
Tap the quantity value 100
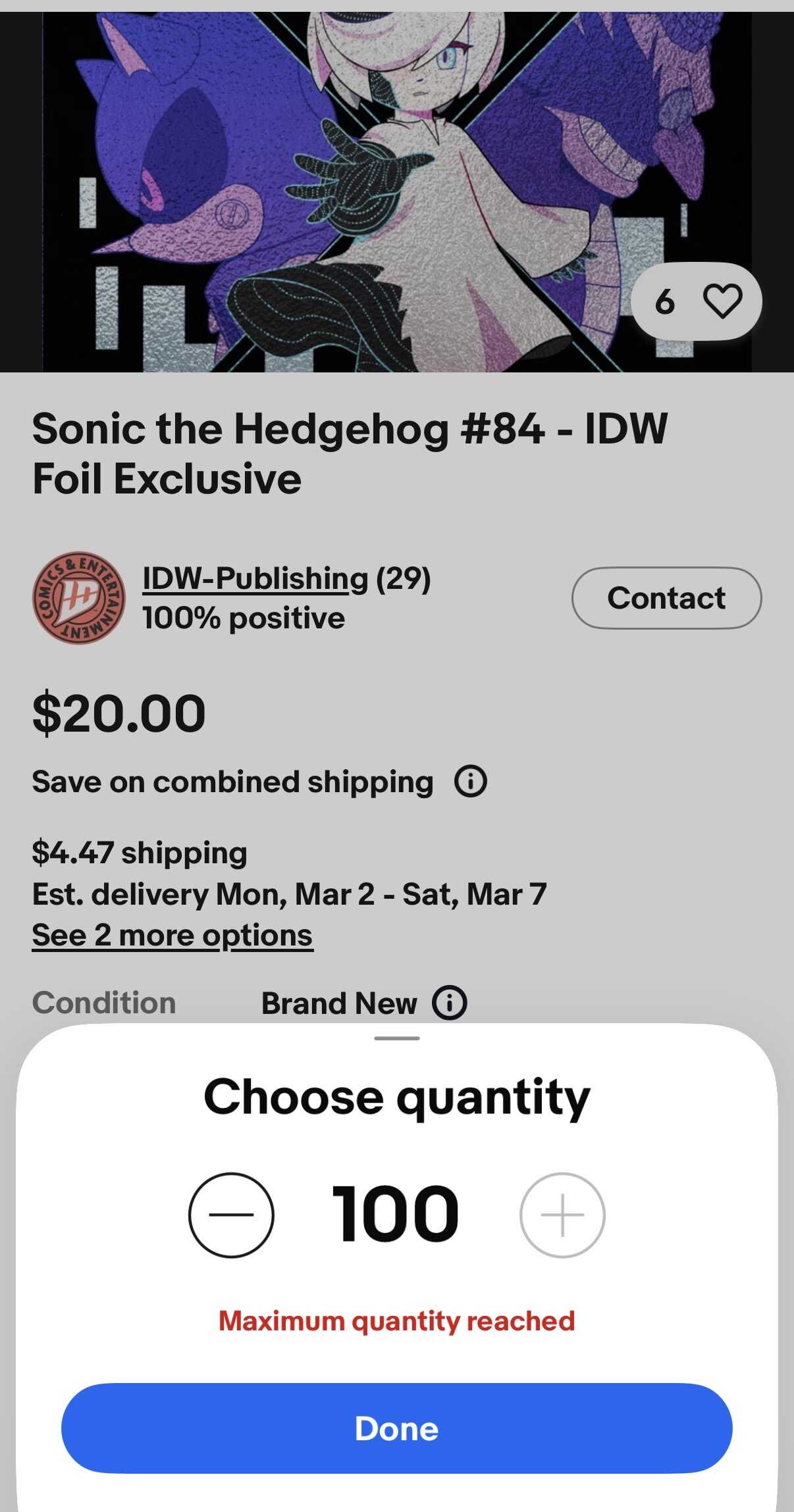point(396,1214)
